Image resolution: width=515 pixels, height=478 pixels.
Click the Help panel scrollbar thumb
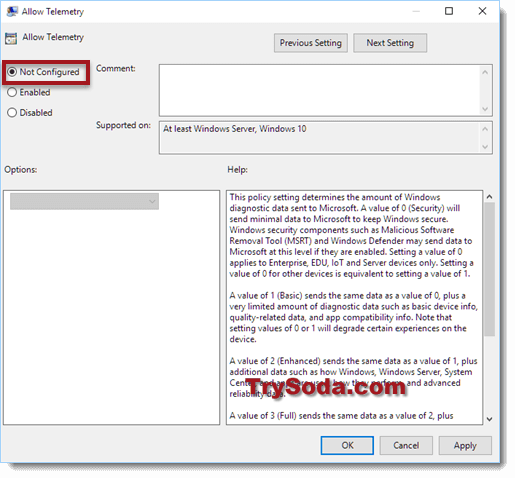pyautogui.click(x=489, y=269)
